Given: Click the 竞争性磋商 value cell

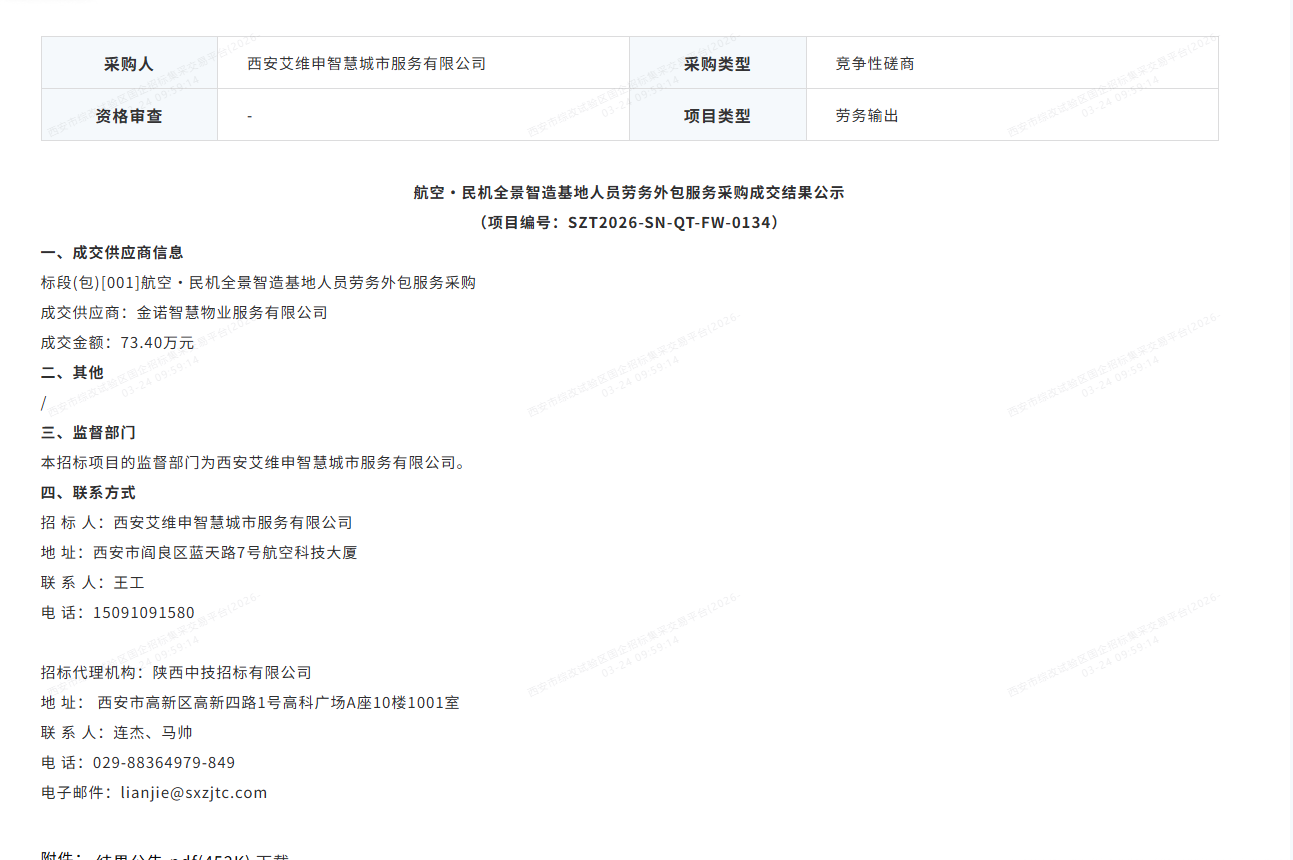Looking at the screenshot, I should pyautogui.click(x=875, y=64).
